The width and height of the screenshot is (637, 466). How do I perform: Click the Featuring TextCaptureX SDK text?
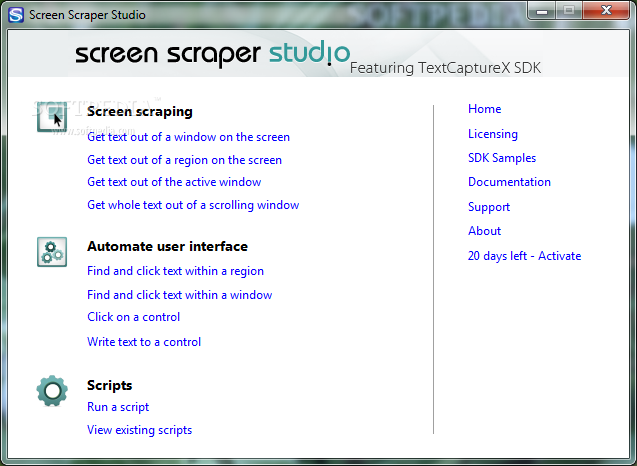tap(446, 68)
